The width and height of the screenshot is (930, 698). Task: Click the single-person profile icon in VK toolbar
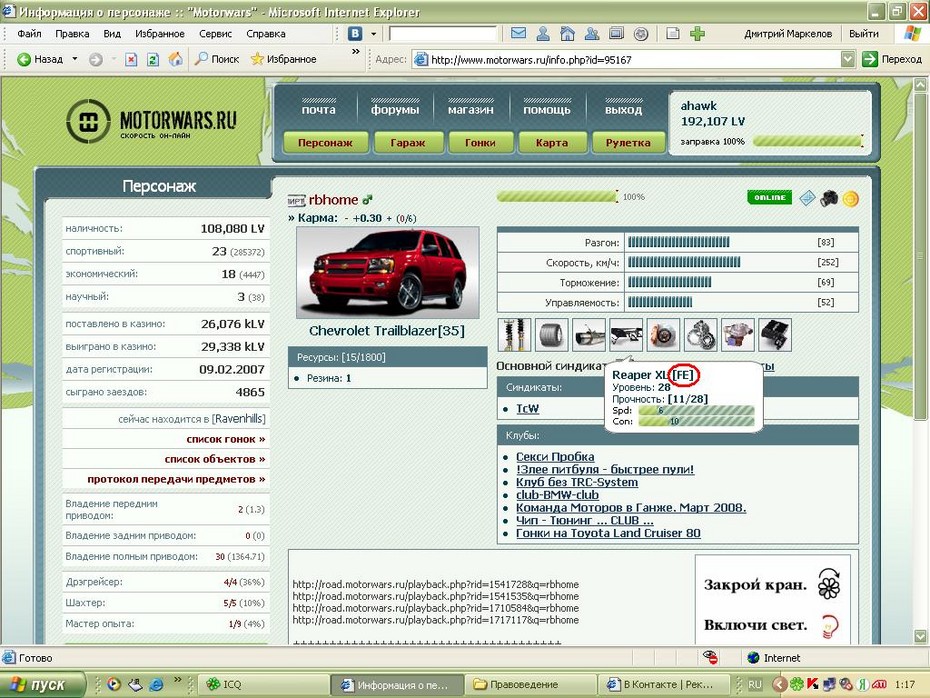point(543,34)
